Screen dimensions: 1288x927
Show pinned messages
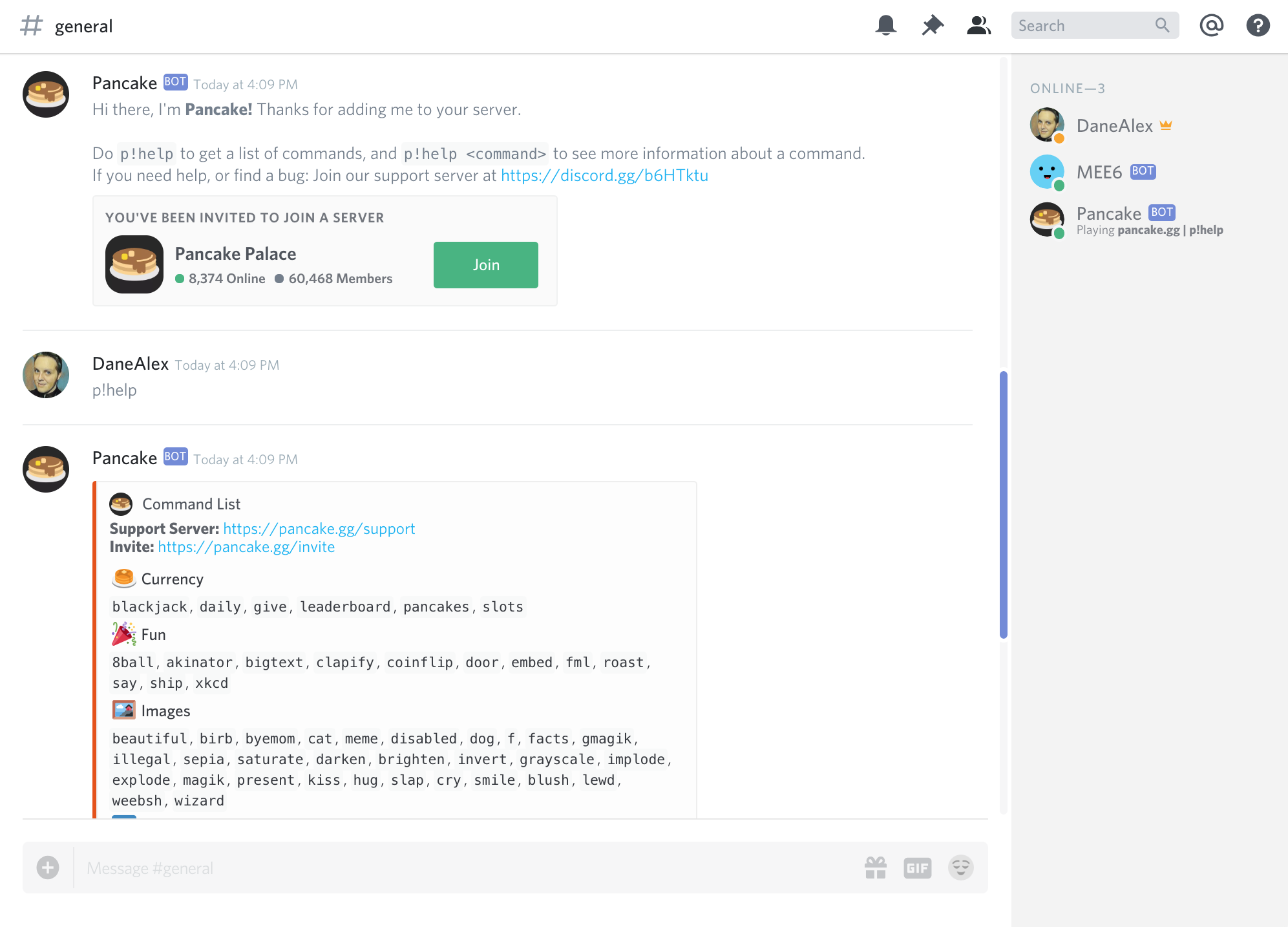click(x=933, y=26)
